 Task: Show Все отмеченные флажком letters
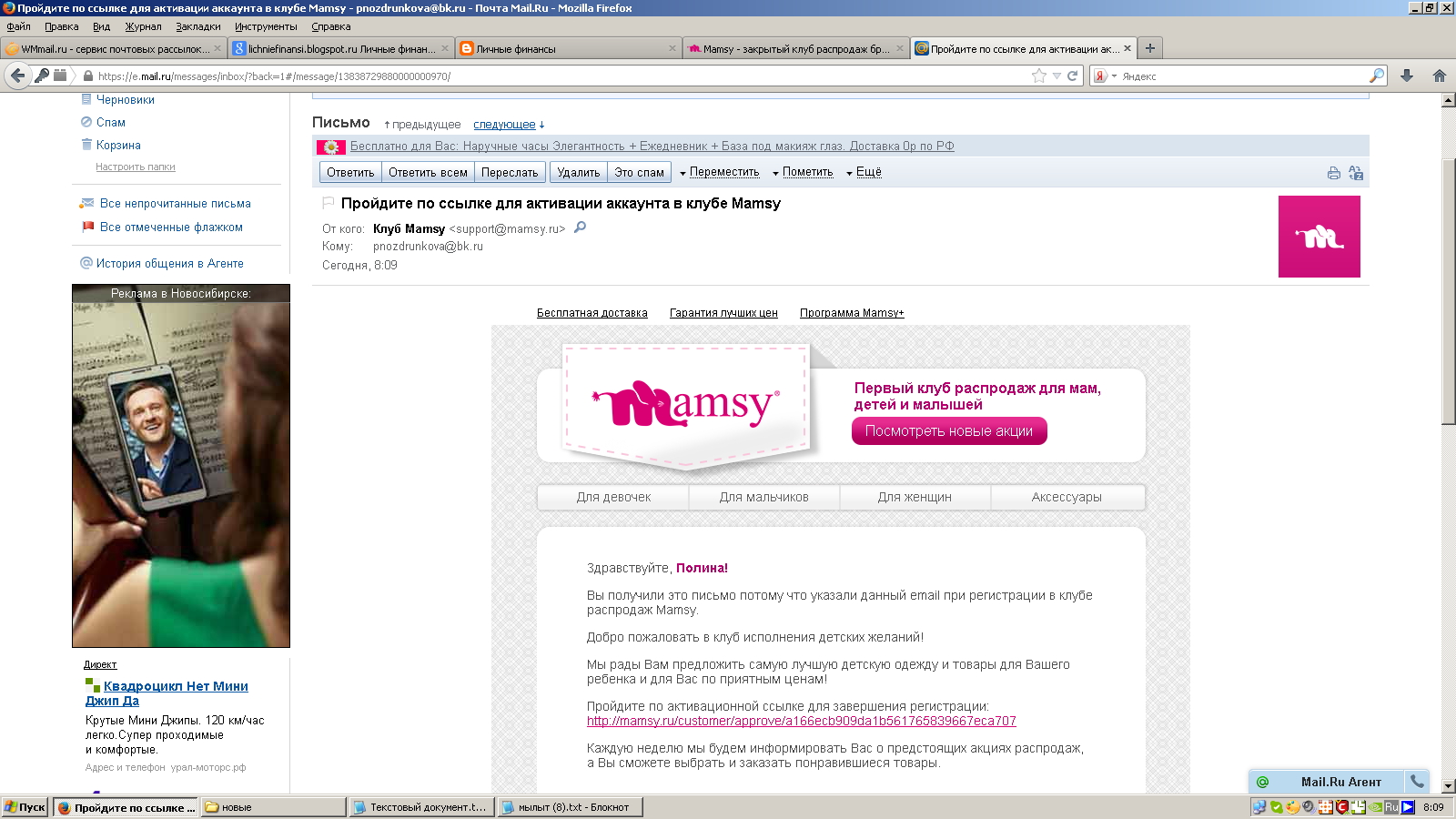tap(171, 227)
